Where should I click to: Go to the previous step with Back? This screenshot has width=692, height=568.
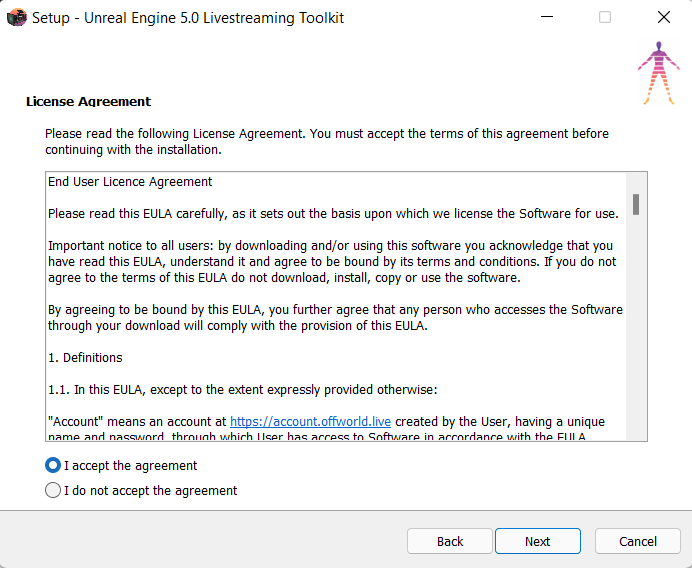point(450,541)
